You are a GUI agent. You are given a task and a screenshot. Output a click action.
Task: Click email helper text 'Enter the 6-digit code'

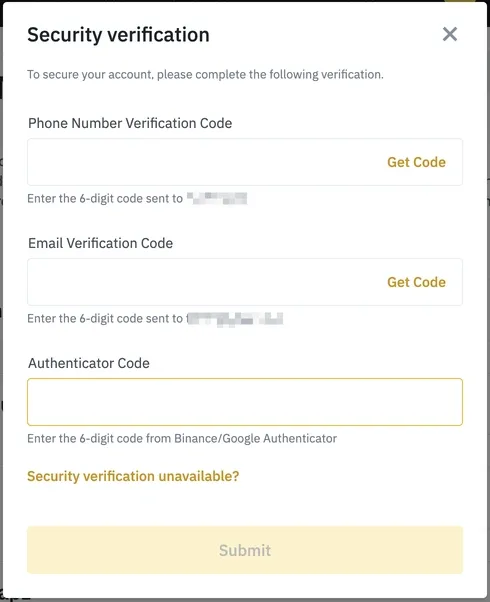tap(105, 319)
